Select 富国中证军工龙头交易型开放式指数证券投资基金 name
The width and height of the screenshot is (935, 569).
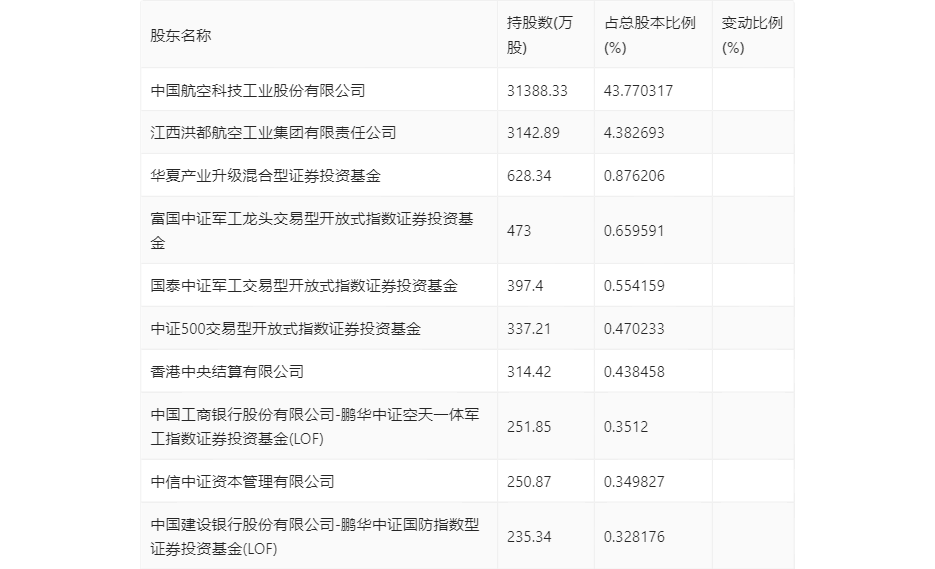point(312,231)
